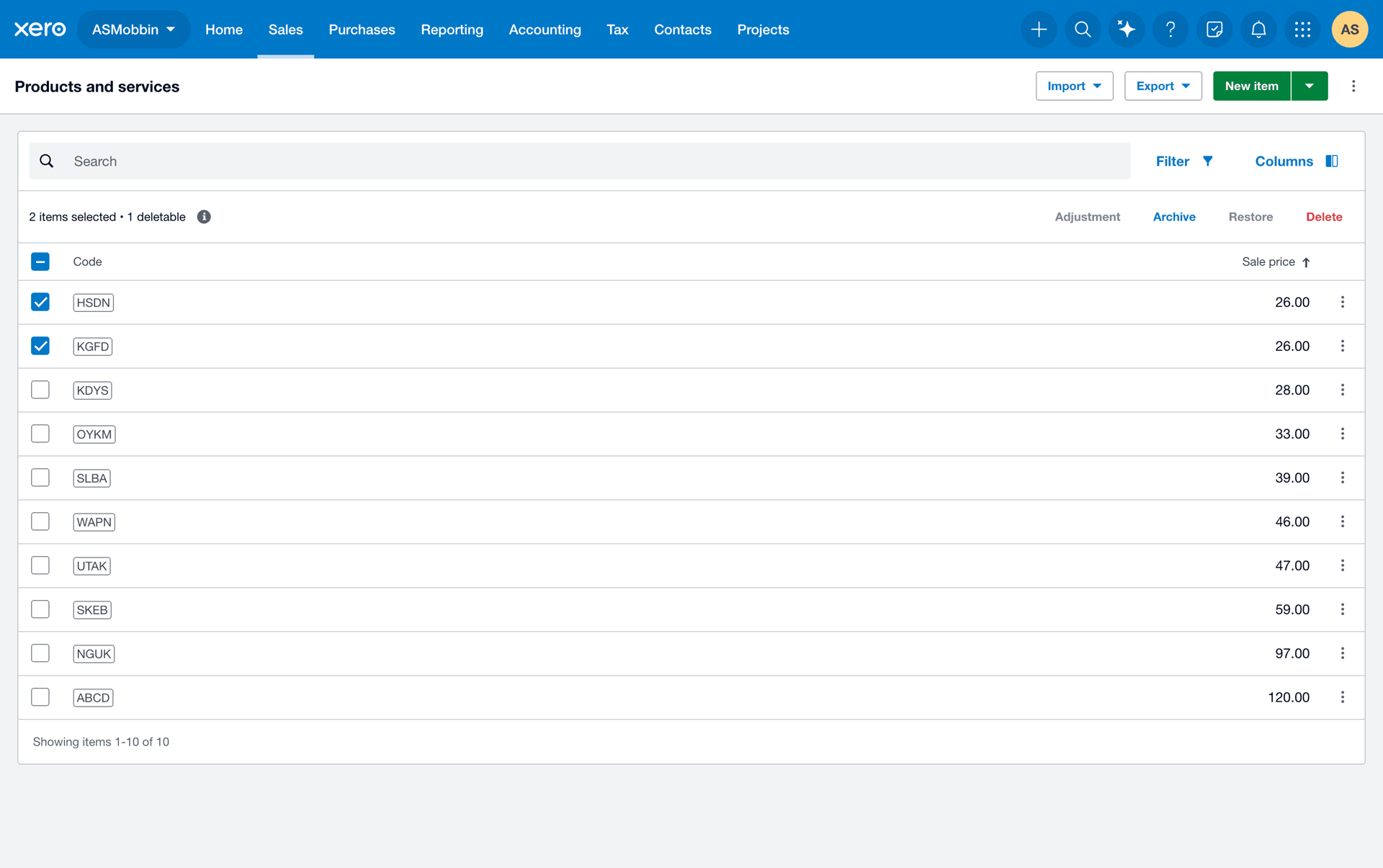The height and width of the screenshot is (868, 1383).
Task: Open row options for UTAK
Action: click(x=1343, y=566)
